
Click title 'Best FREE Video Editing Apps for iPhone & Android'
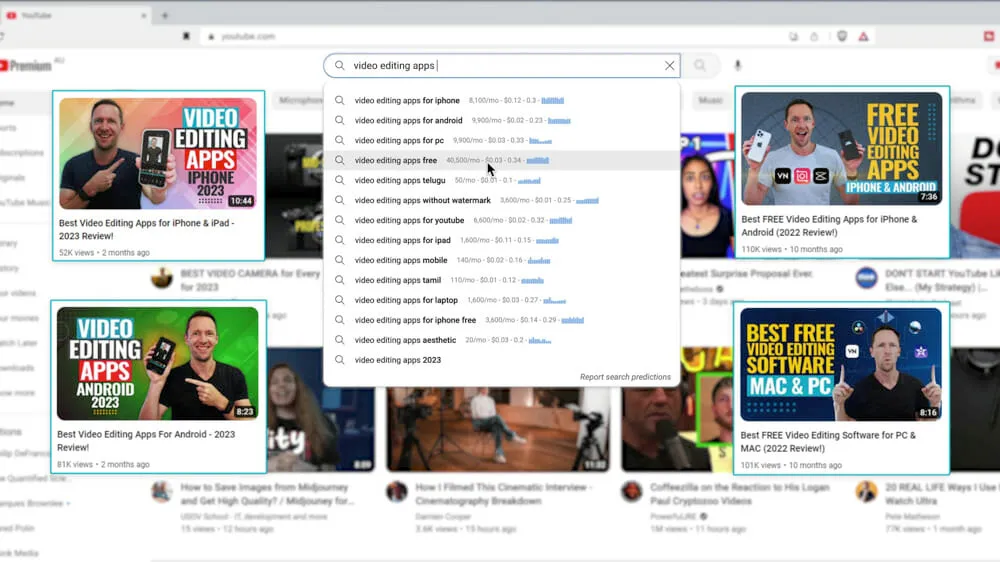coord(829,226)
